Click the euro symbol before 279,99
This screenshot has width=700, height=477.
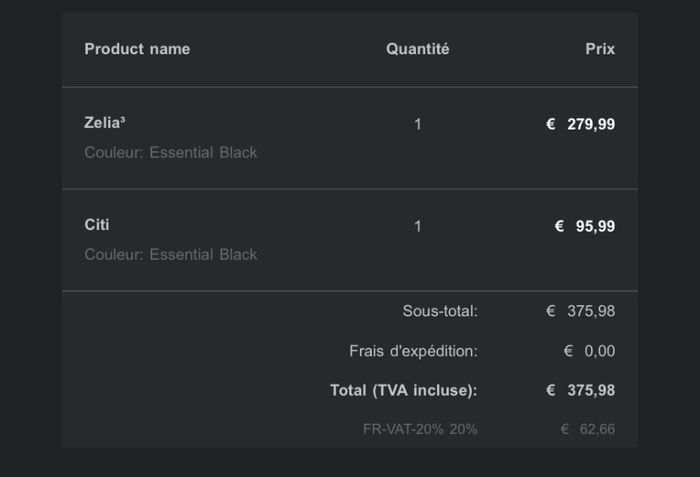[551, 125]
